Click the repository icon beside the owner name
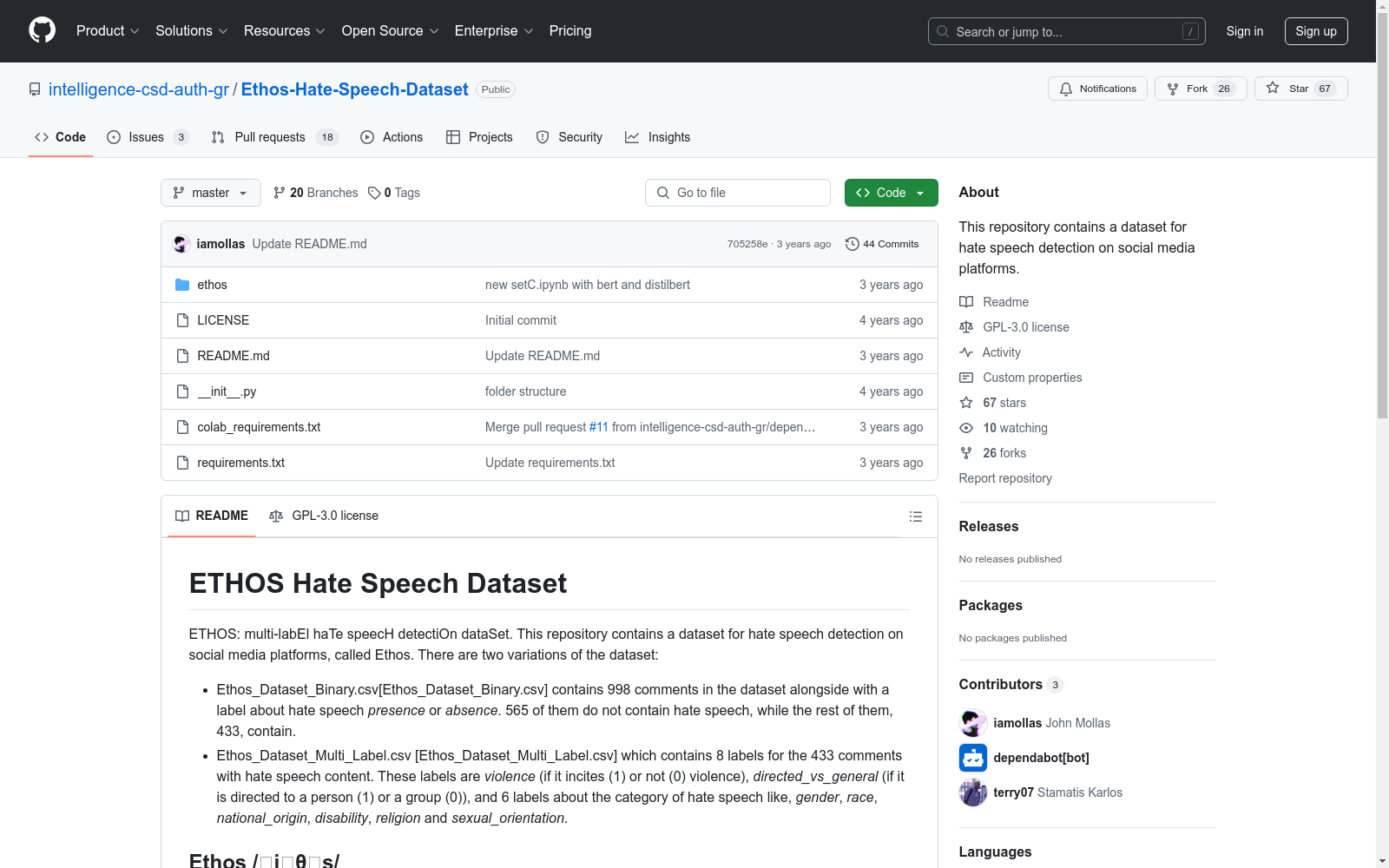The image size is (1389, 868). coord(35,89)
